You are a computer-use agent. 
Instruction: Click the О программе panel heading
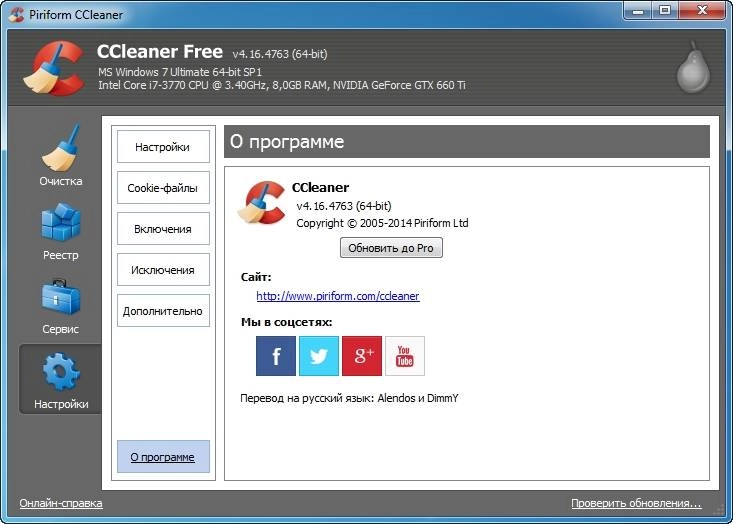pyautogui.click(x=287, y=142)
